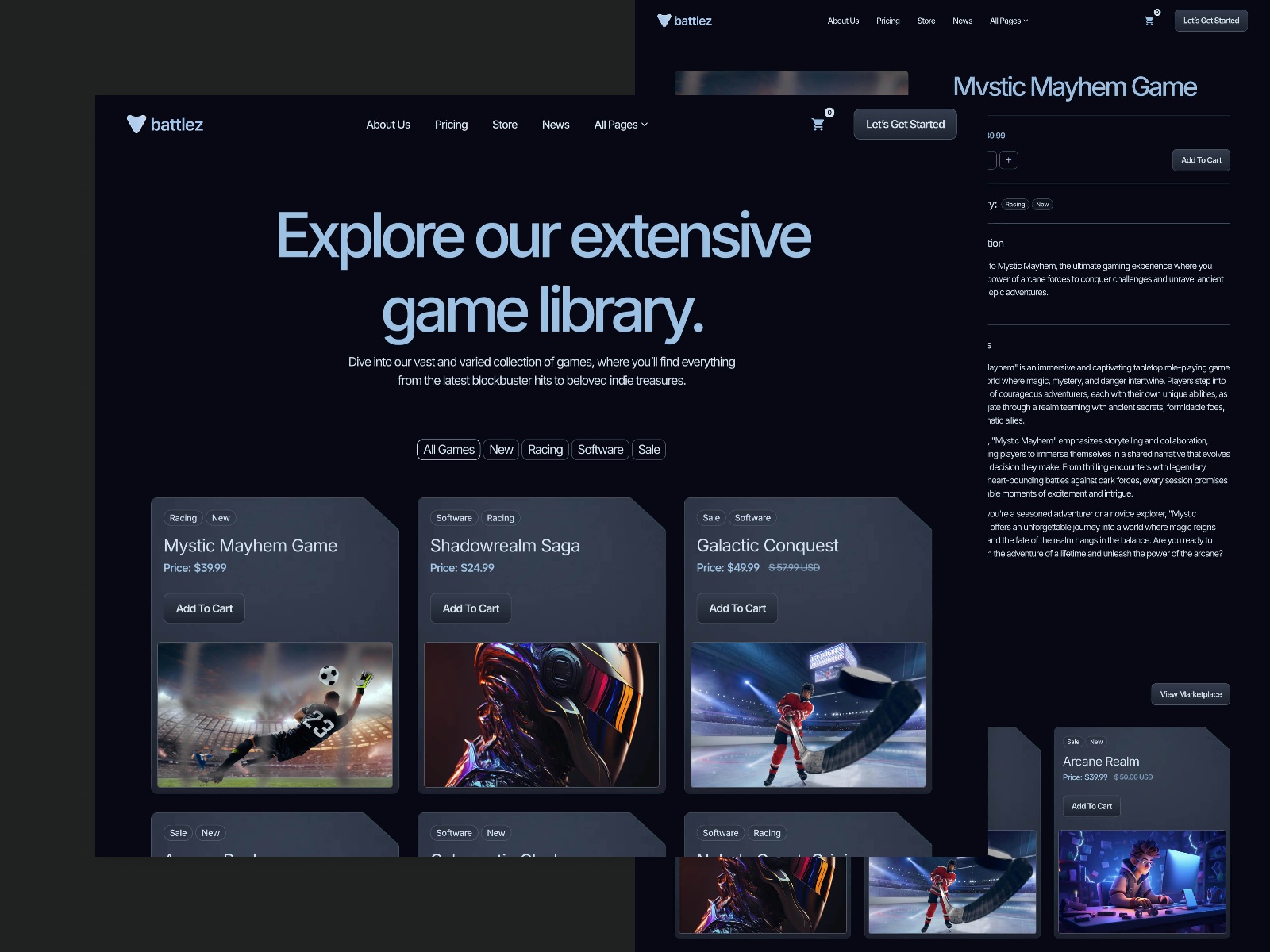Increase quantity with plus button in back window
Image resolution: width=1270 pixels, height=952 pixels.
point(1008,160)
